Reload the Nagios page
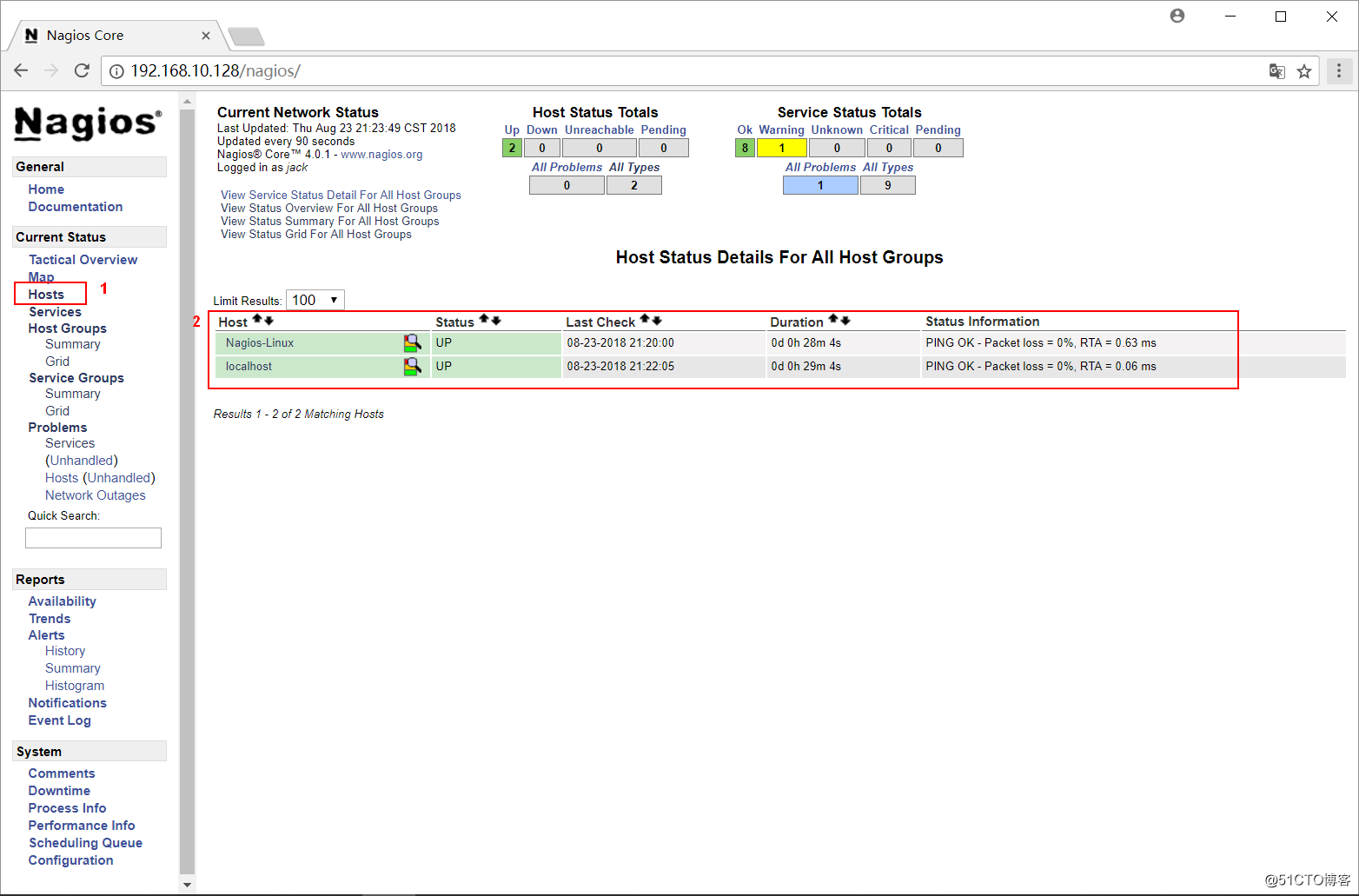The image size is (1359, 896). pos(82,70)
